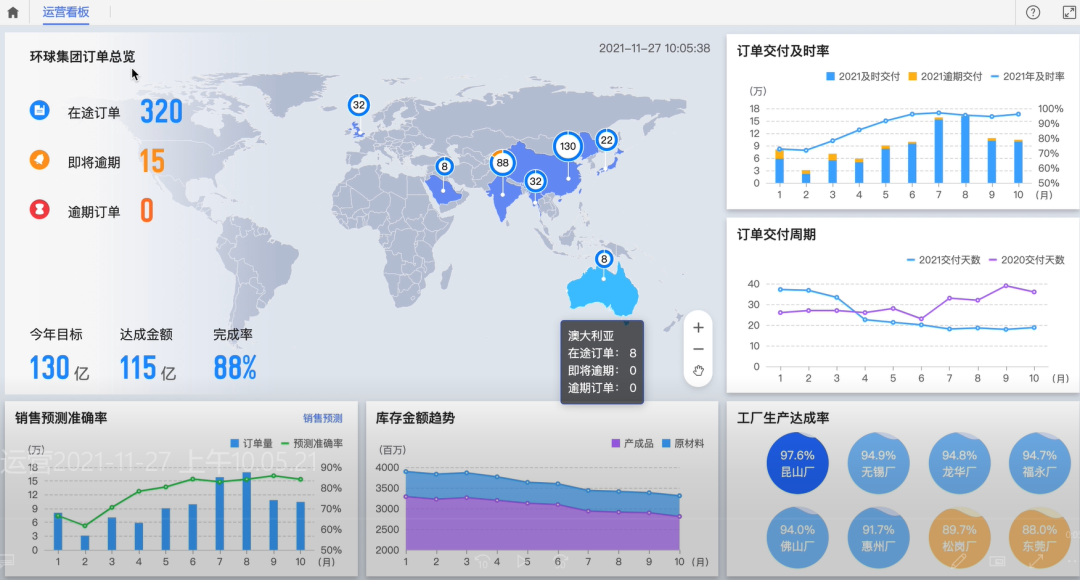Toggle the 产成品 purple legend swatch
This screenshot has width=1080, height=580.
tap(631, 443)
